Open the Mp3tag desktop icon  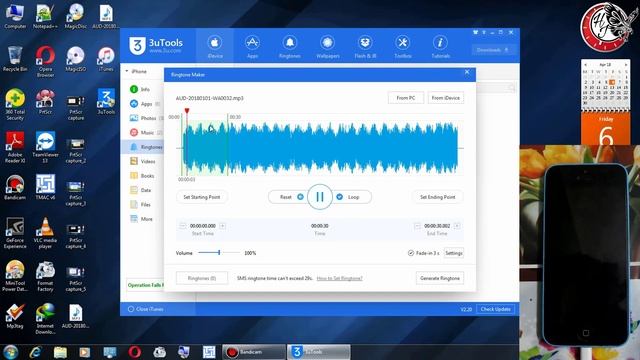[x=15, y=316]
